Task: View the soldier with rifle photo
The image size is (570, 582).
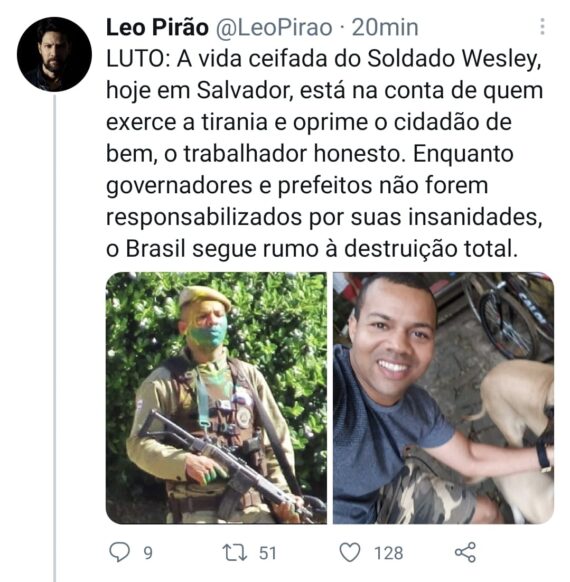Action: [216, 398]
